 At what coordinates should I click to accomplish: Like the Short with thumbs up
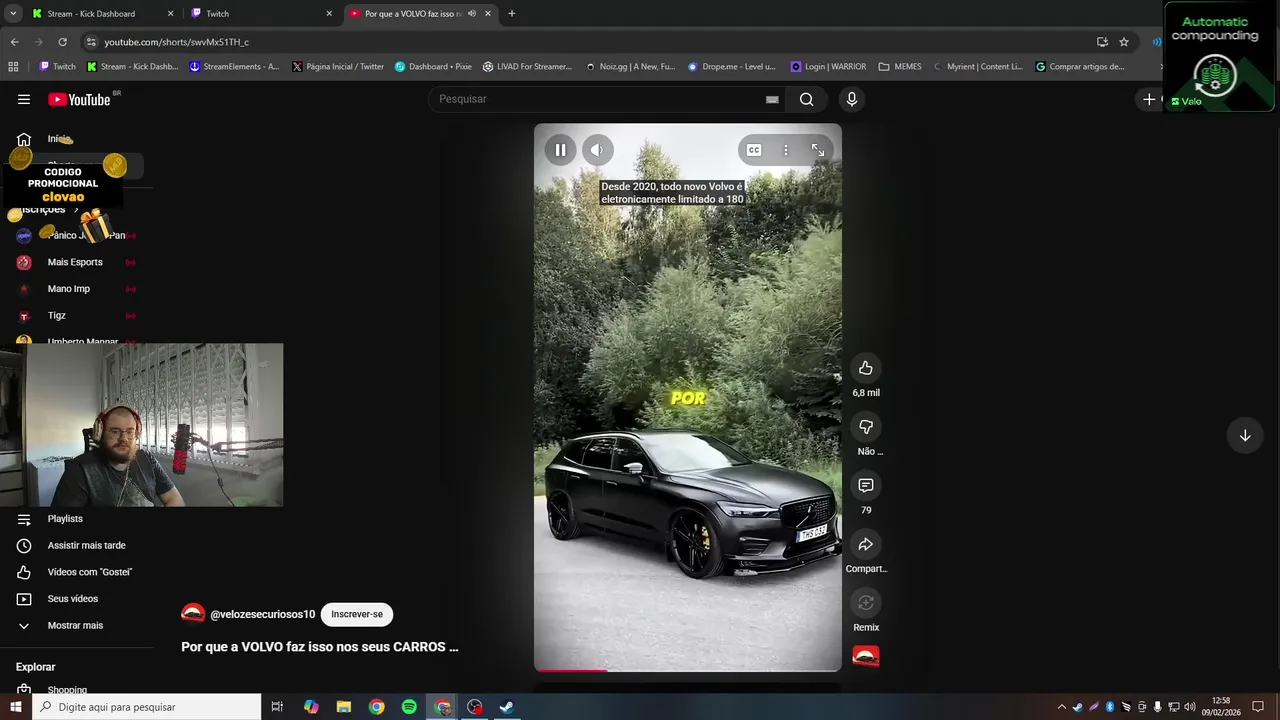pyautogui.click(x=866, y=368)
